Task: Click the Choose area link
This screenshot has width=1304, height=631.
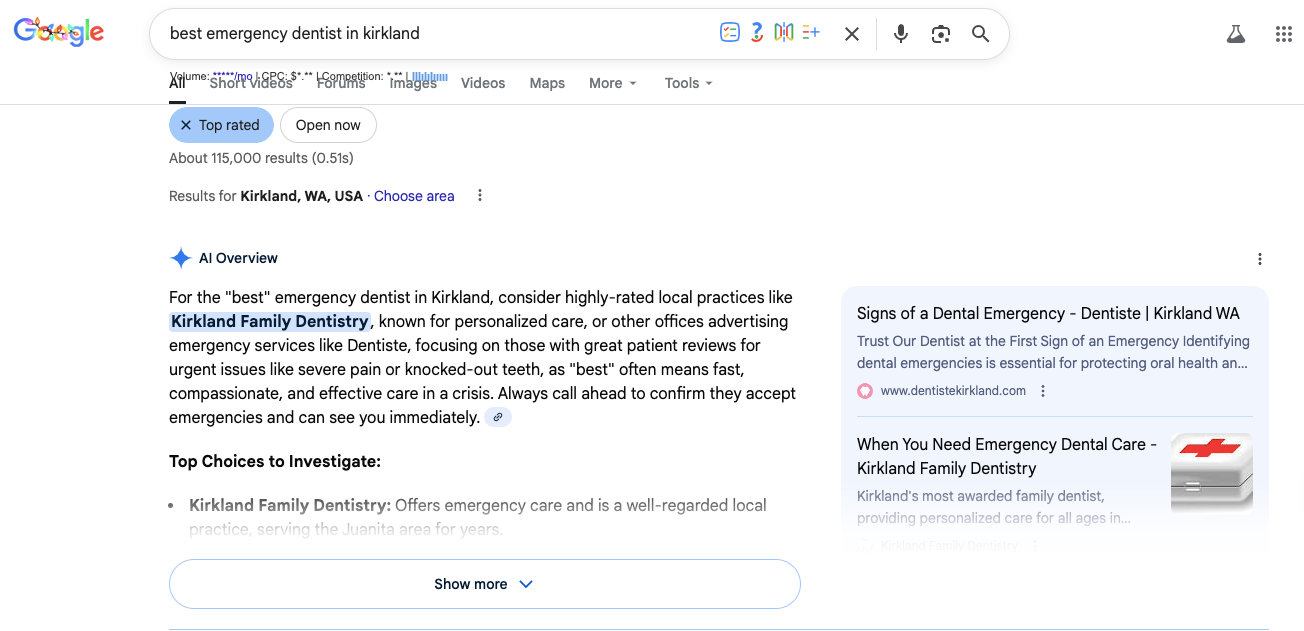Action: [413, 195]
